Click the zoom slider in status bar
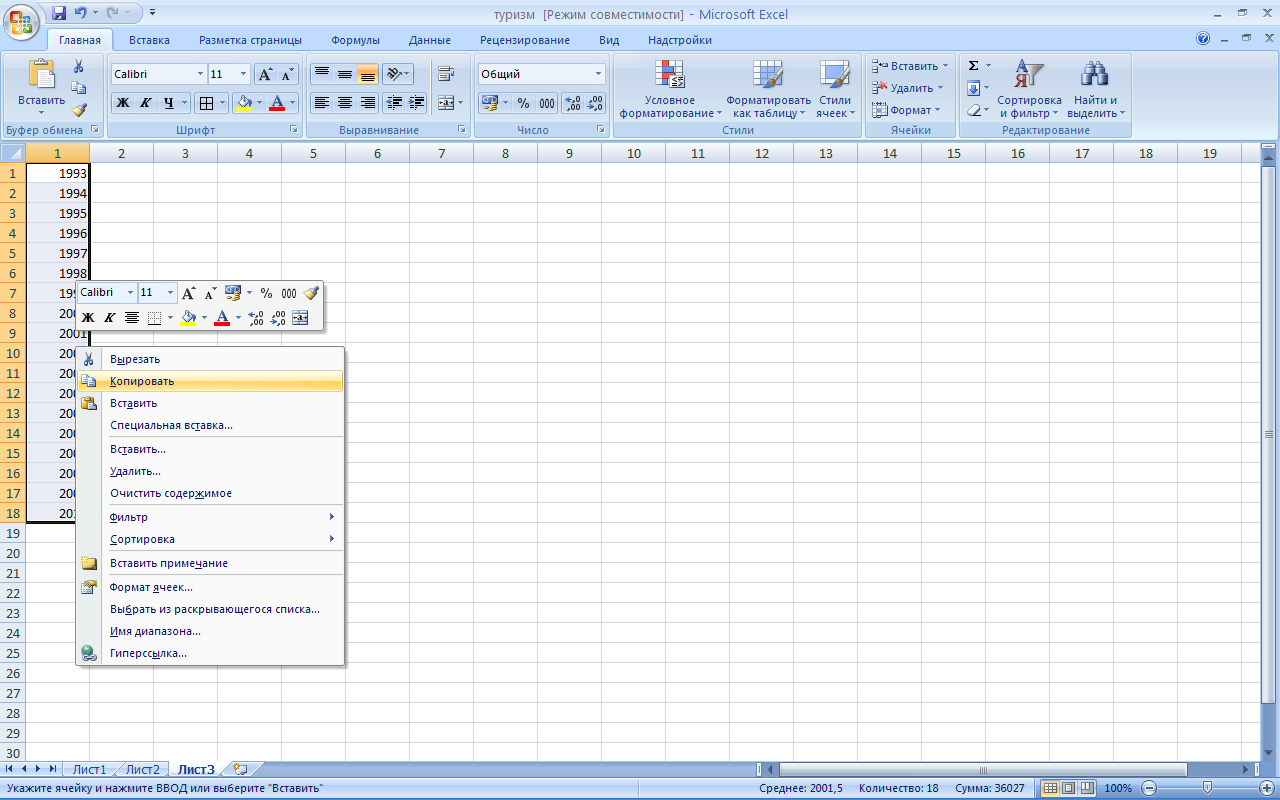Screen dimensions: 1280x800 [x=1207, y=788]
